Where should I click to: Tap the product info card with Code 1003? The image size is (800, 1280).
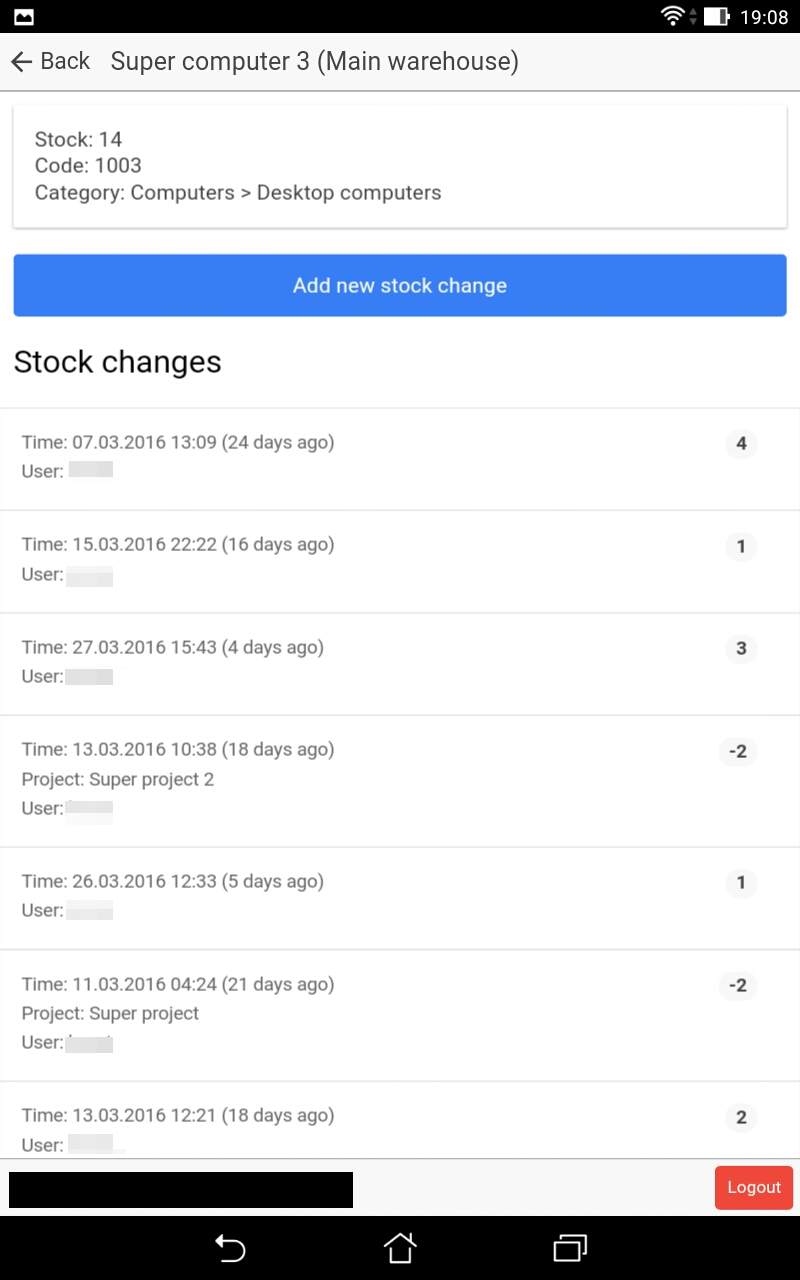(x=400, y=166)
